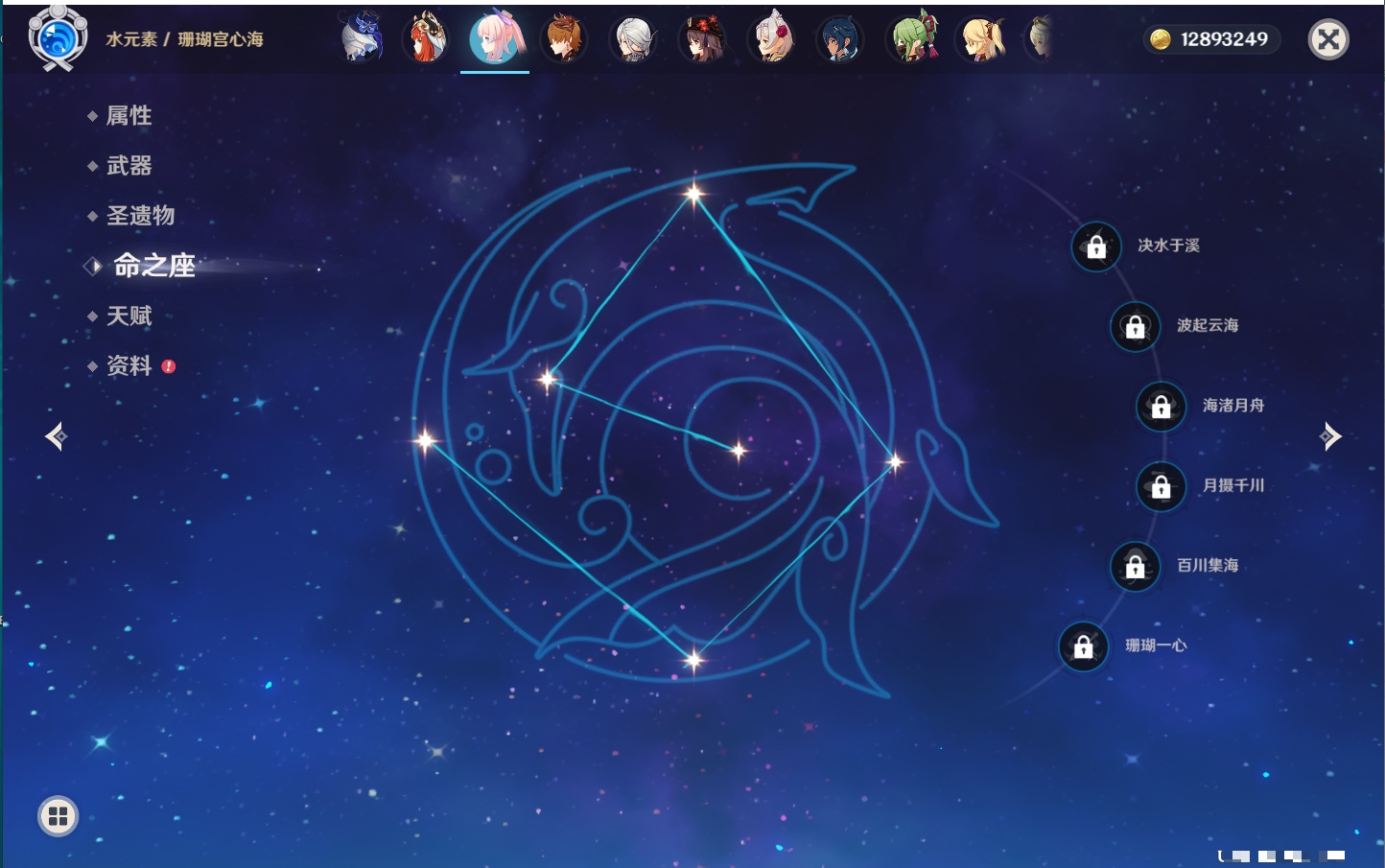Select Furina's portrait with the blue hat

(x=362, y=39)
